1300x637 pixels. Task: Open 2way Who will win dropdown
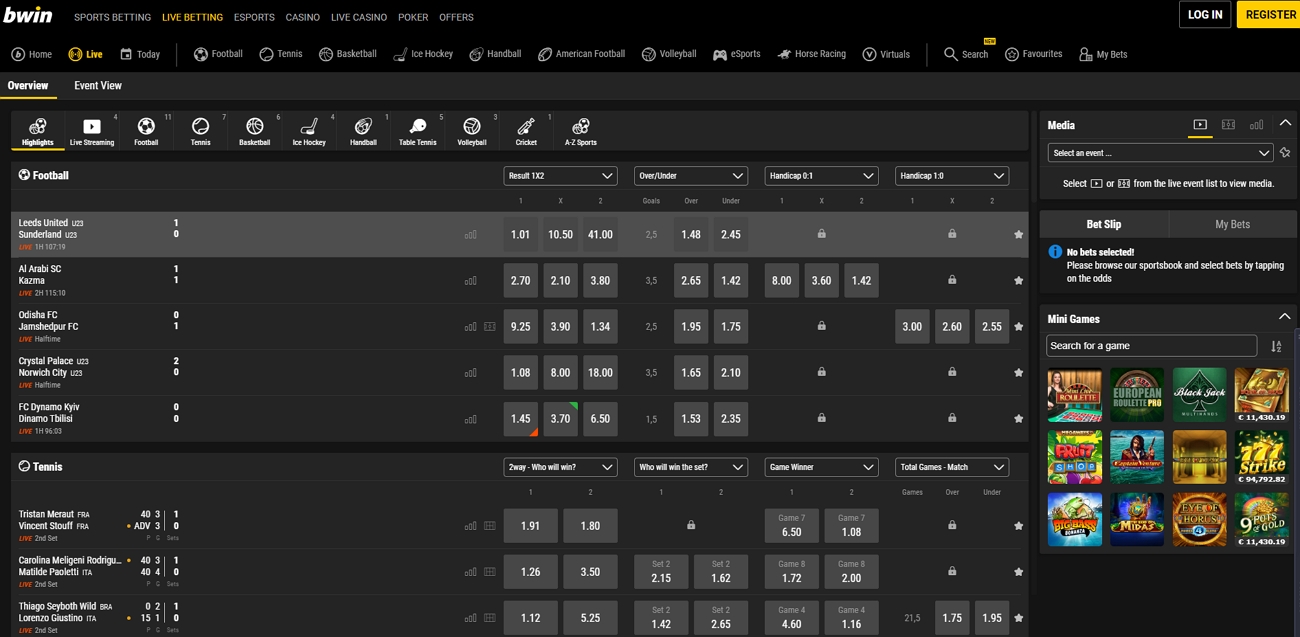(x=560, y=467)
